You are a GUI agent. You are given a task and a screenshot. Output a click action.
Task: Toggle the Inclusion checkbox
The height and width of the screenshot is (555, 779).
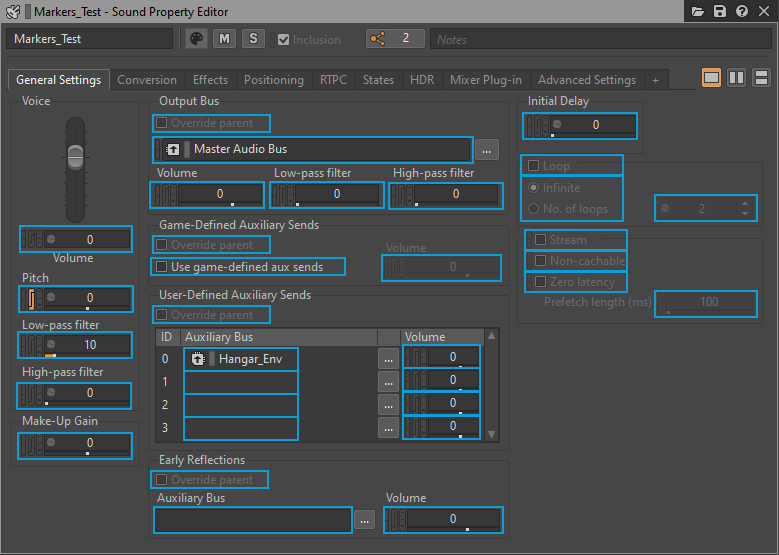(x=284, y=40)
